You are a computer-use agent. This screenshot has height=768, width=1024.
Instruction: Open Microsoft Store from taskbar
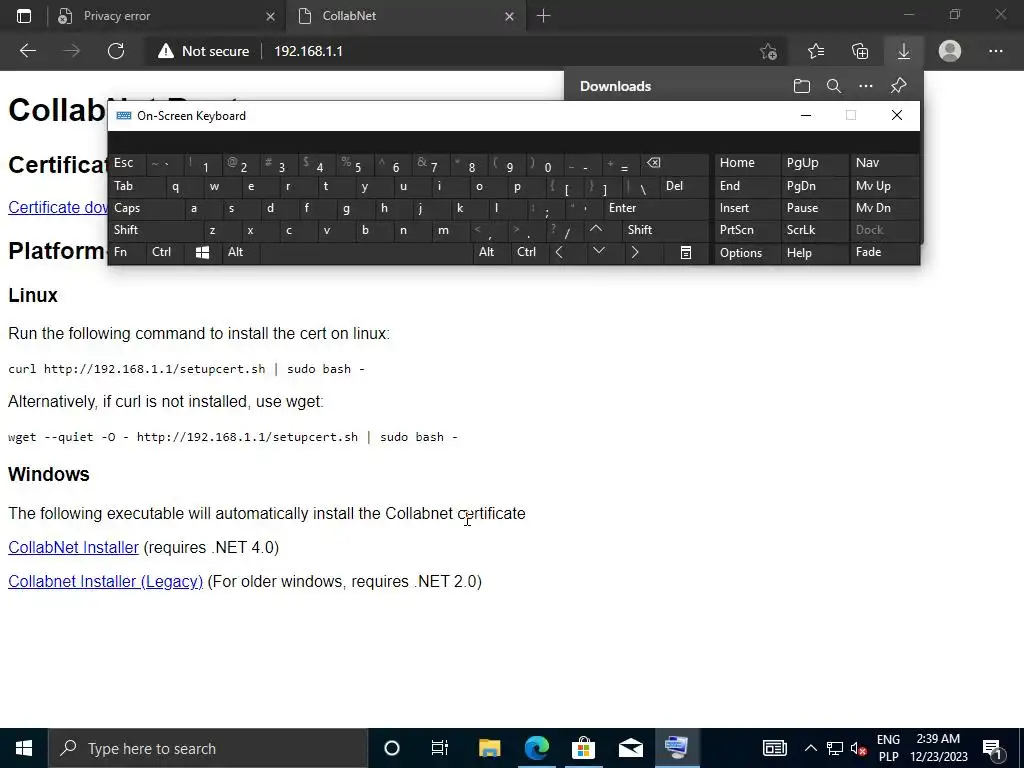(x=583, y=748)
